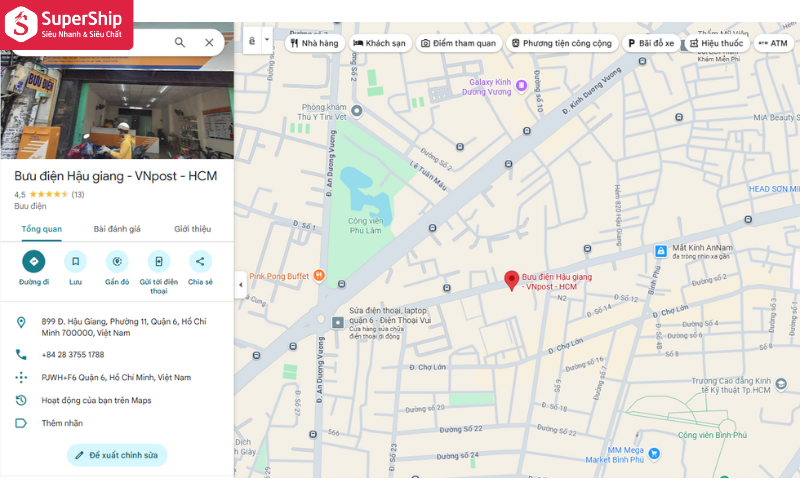Image resolution: width=800 pixels, height=500 pixels.
Task: Open the dropdown arrow beside print icon
Action: pyautogui.click(x=267, y=40)
